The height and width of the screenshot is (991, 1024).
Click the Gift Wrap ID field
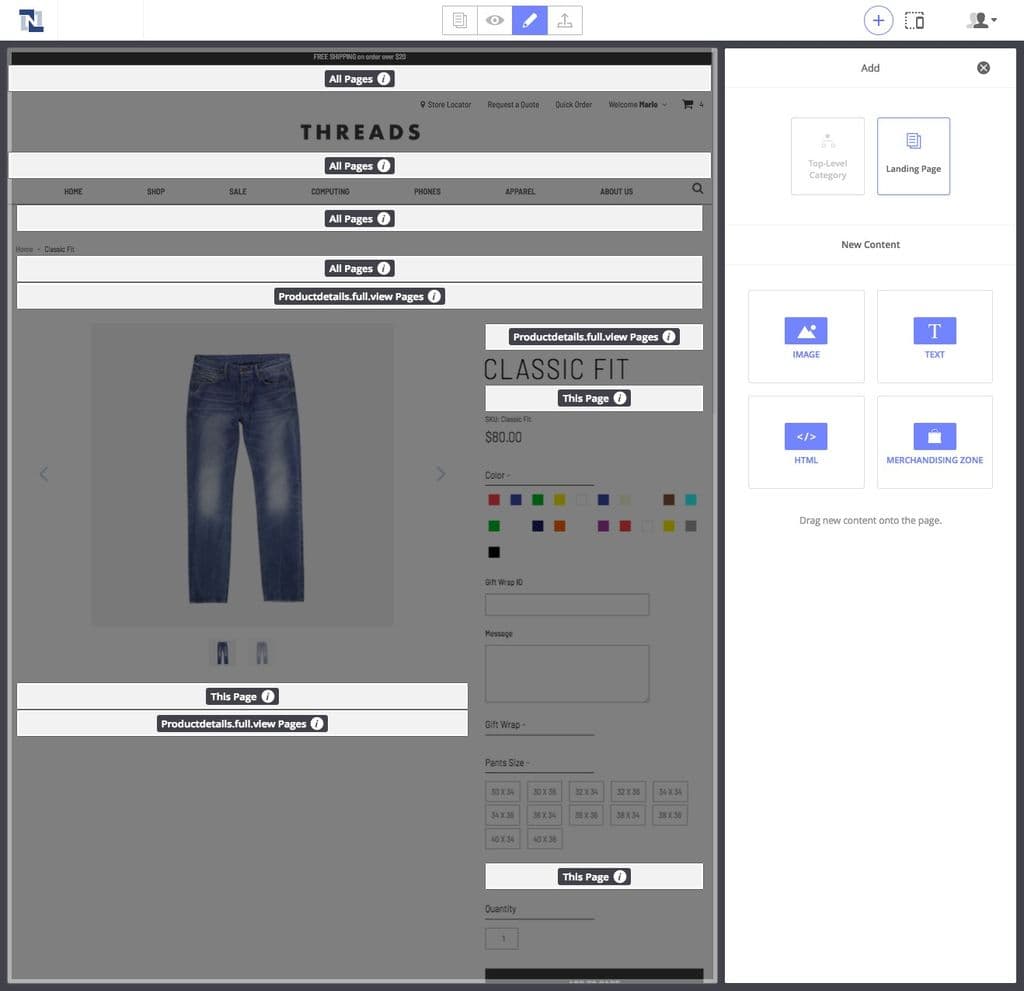(x=567, y=604)
